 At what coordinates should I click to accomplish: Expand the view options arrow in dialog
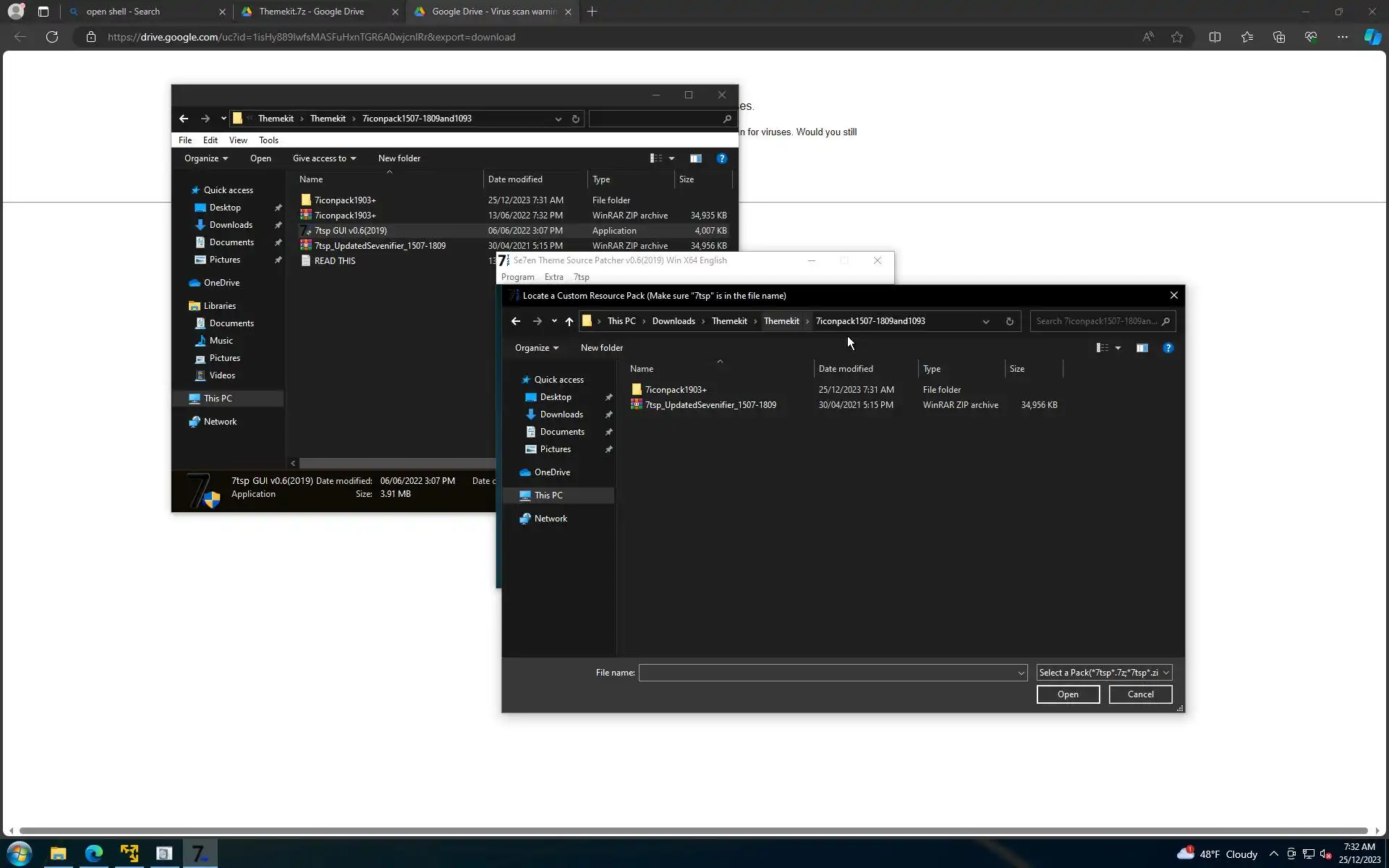coord(1118,348)
